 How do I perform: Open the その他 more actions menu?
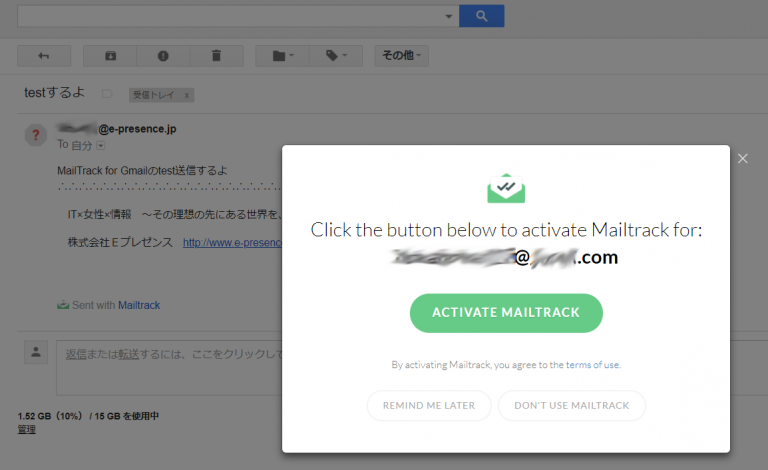click(402, 56)
